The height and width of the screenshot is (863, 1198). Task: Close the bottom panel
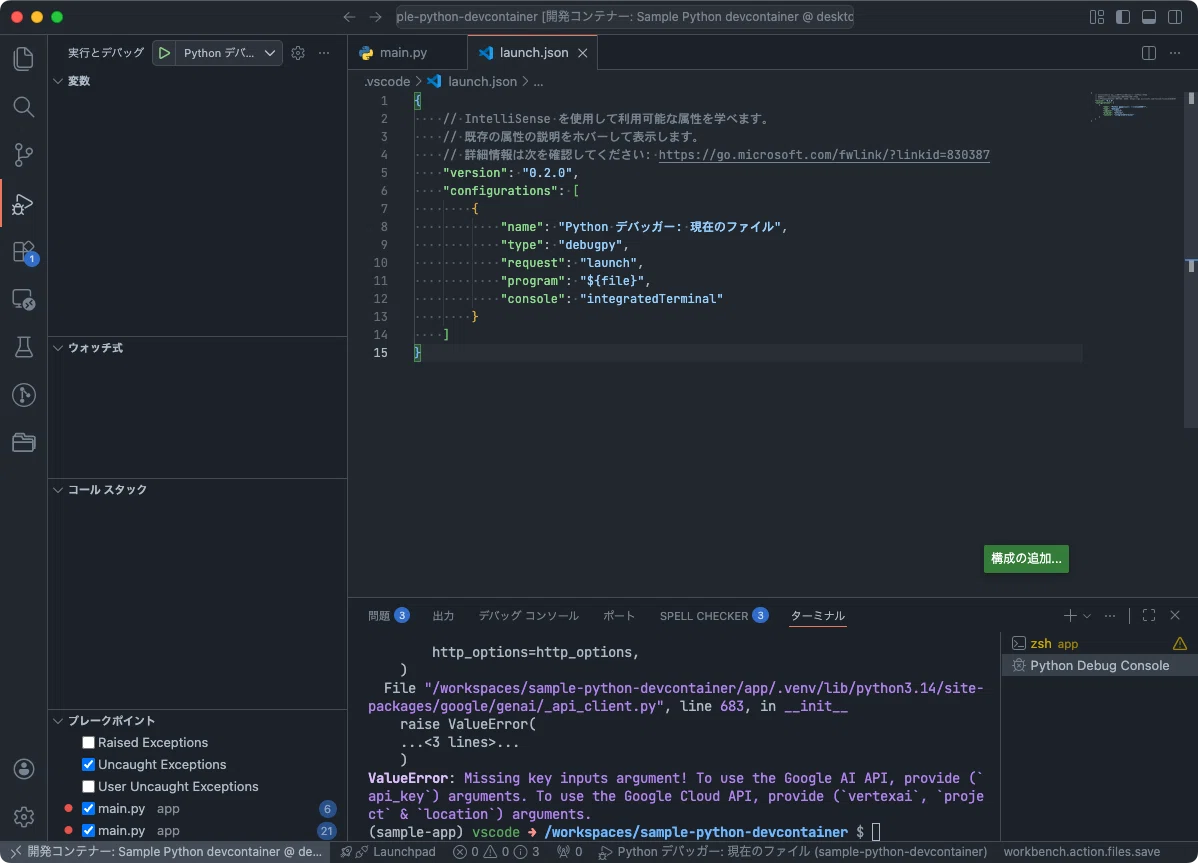click(1175, 616)
